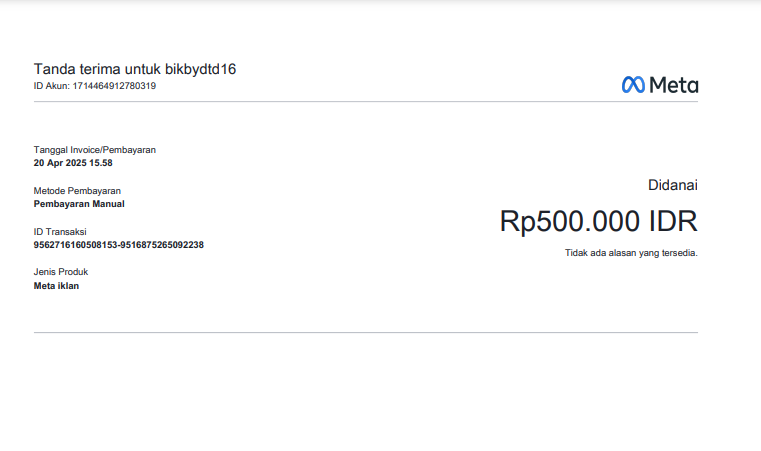Click the bottom divider below Meta iklan
The height and width of the screenshot is (451, 761).
[x=366, y=332]
